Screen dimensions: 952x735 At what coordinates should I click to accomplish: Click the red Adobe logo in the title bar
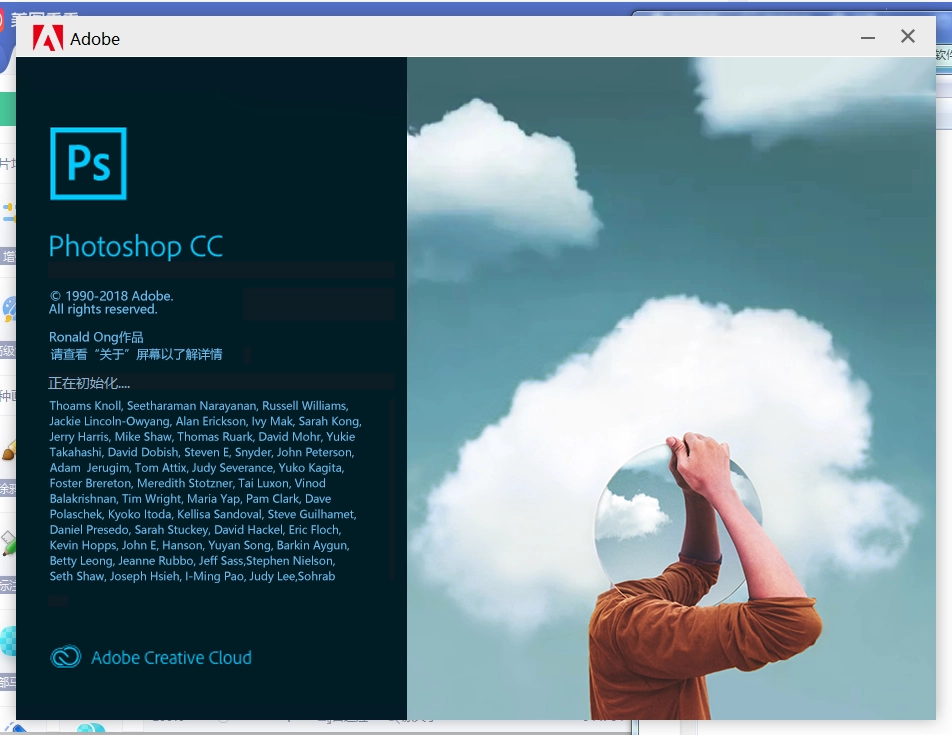[x=48, y=38]
